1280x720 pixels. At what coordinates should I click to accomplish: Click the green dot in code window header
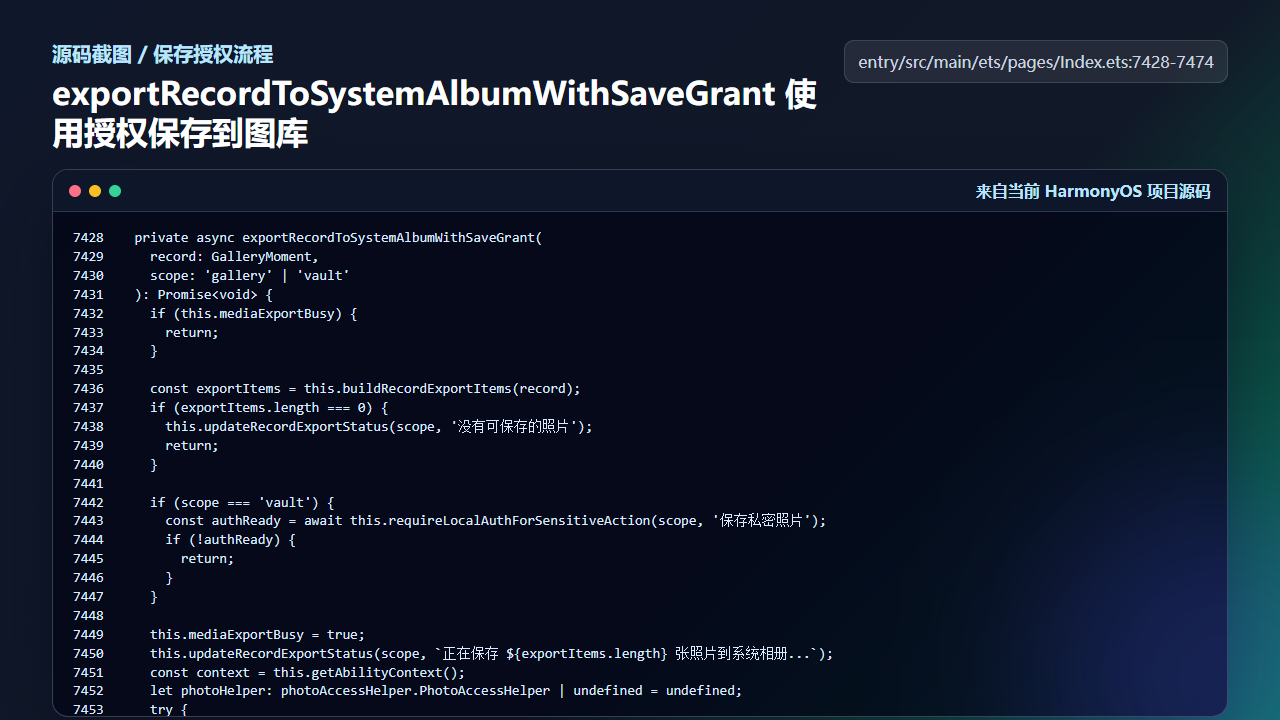tap(115, 191)
